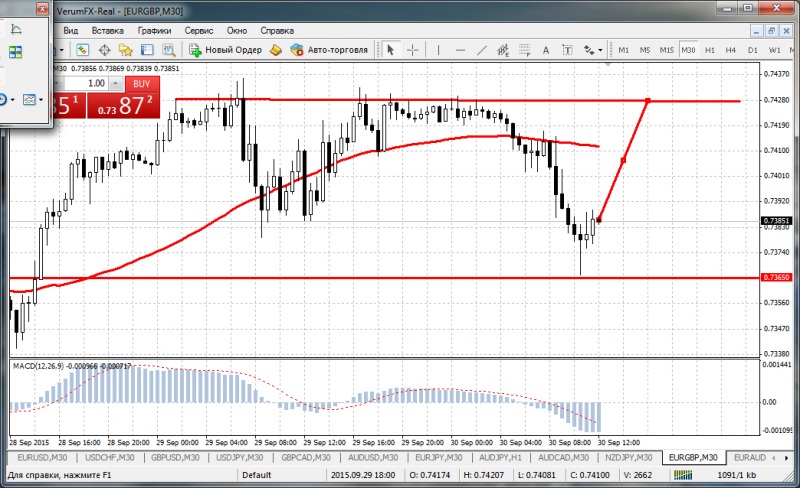The width and height of the screenshot is (800, 488).
Task: Open the Navigator panel star-folder icon
Action: [125, 50]
